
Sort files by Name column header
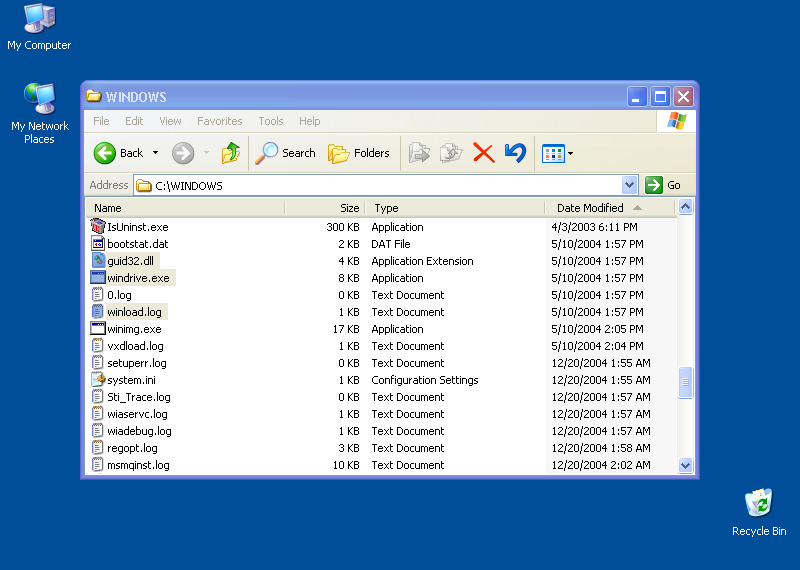coord(185,208)
